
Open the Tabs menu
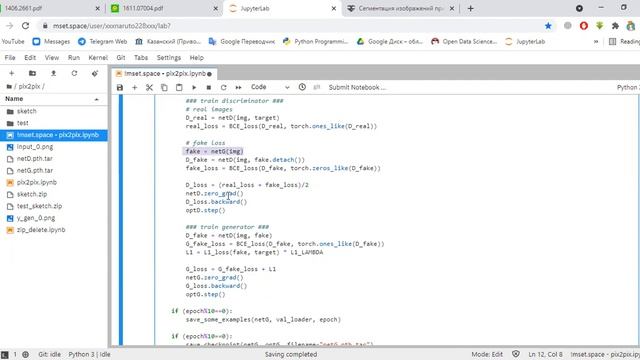click(141, 58)
